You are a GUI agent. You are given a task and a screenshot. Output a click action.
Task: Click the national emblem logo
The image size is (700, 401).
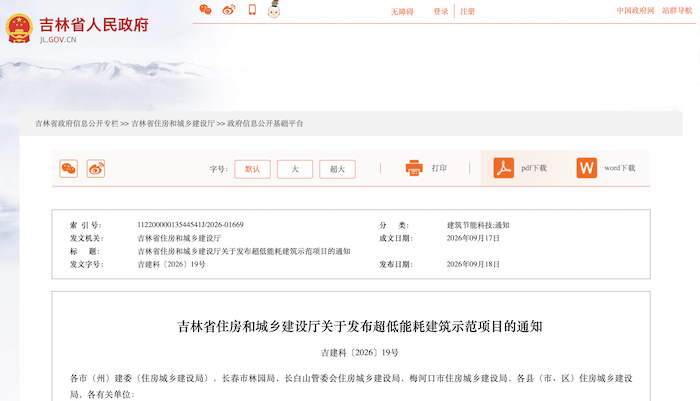tap(19, 29)
